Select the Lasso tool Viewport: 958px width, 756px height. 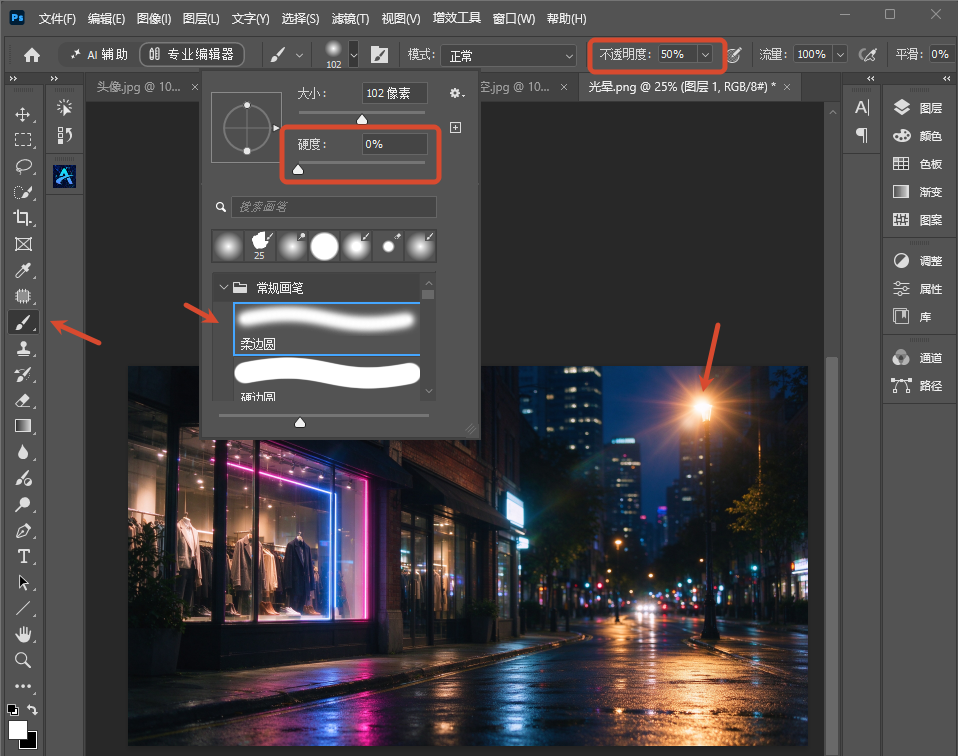pyautogui.click(x=23, y=166)
